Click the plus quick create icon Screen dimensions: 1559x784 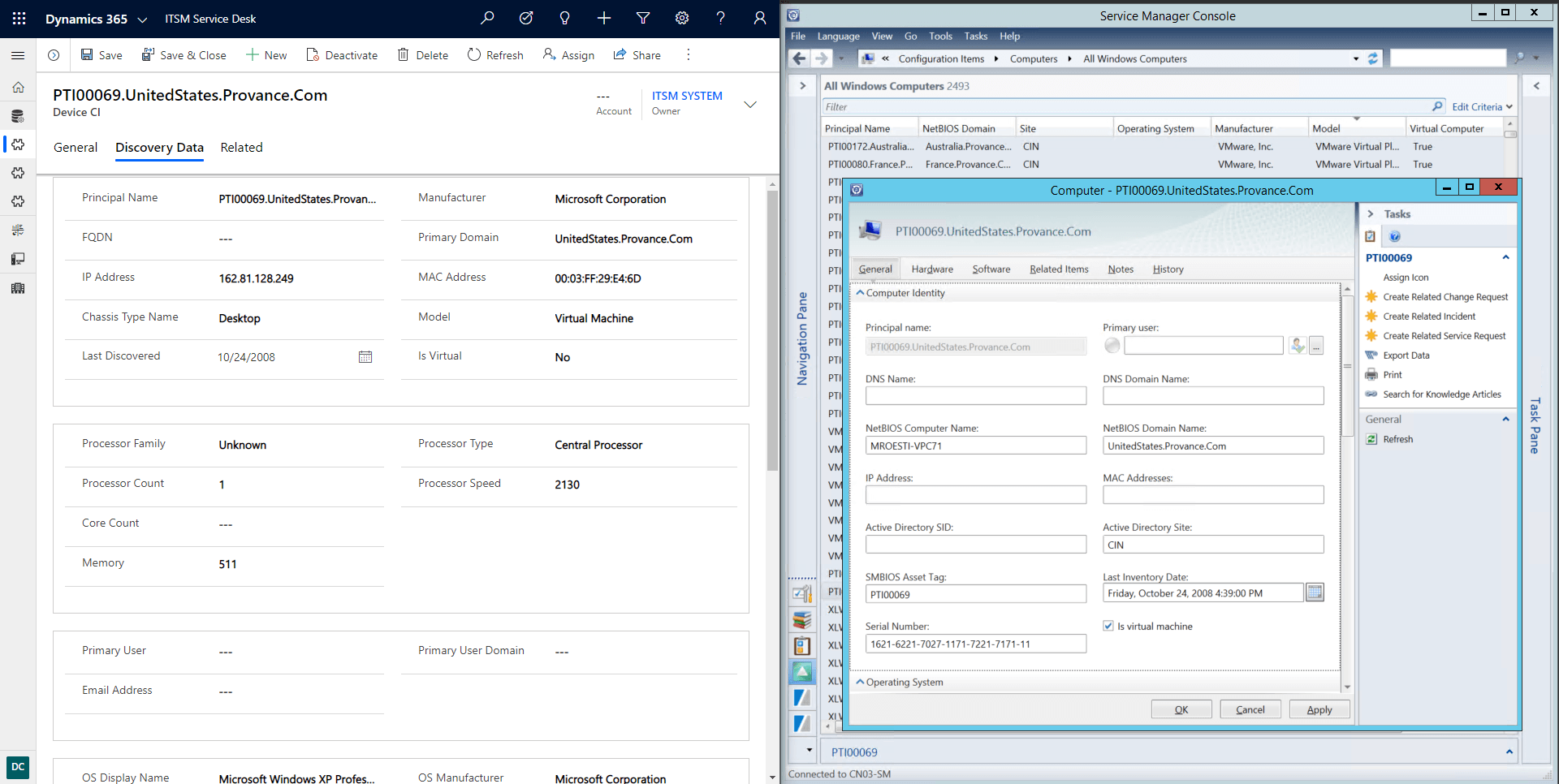click(604, 18)
